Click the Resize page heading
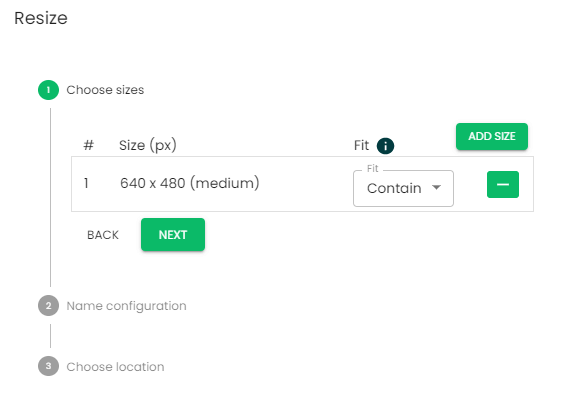 point(41,18)
